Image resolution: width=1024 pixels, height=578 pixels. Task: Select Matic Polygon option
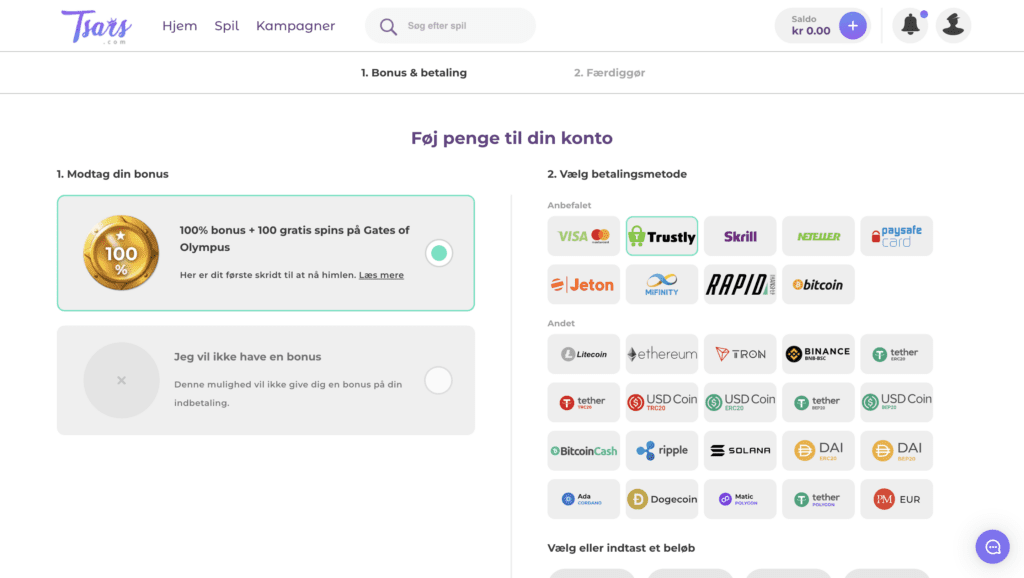(740, 499)
